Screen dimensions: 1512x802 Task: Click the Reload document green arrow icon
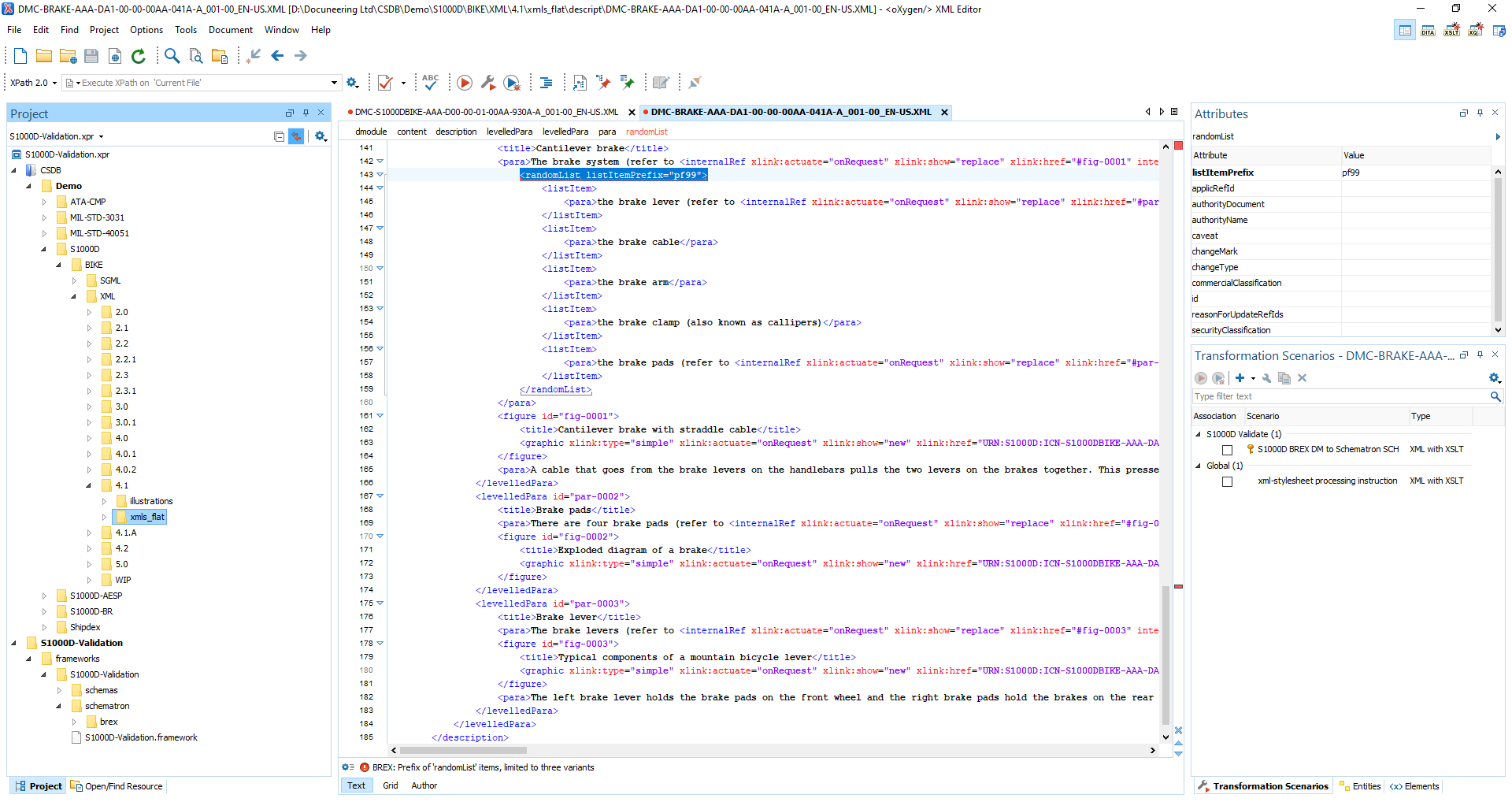pyautogui.click(x=139, y=56)
